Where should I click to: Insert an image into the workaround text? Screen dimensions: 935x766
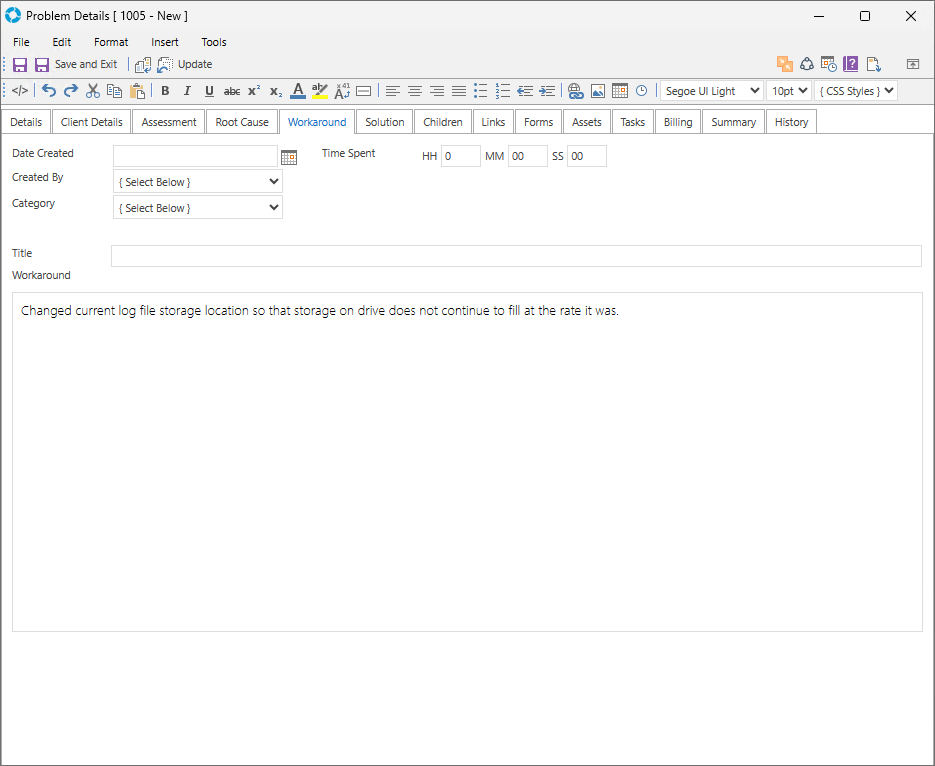tap(598, 91)
